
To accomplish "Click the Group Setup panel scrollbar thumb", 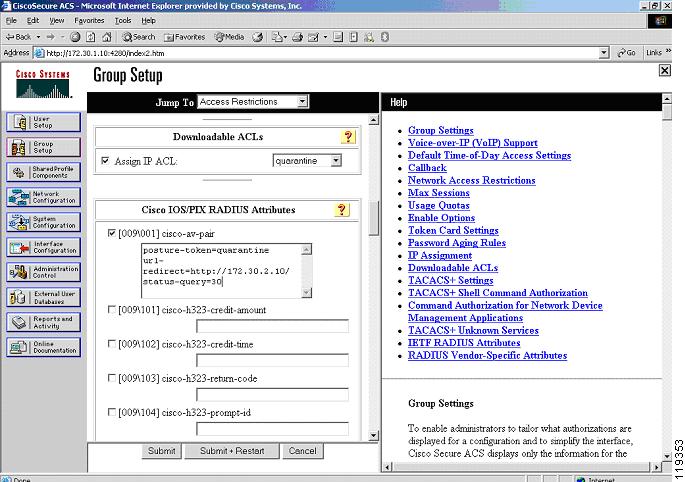I will (374, 218).
